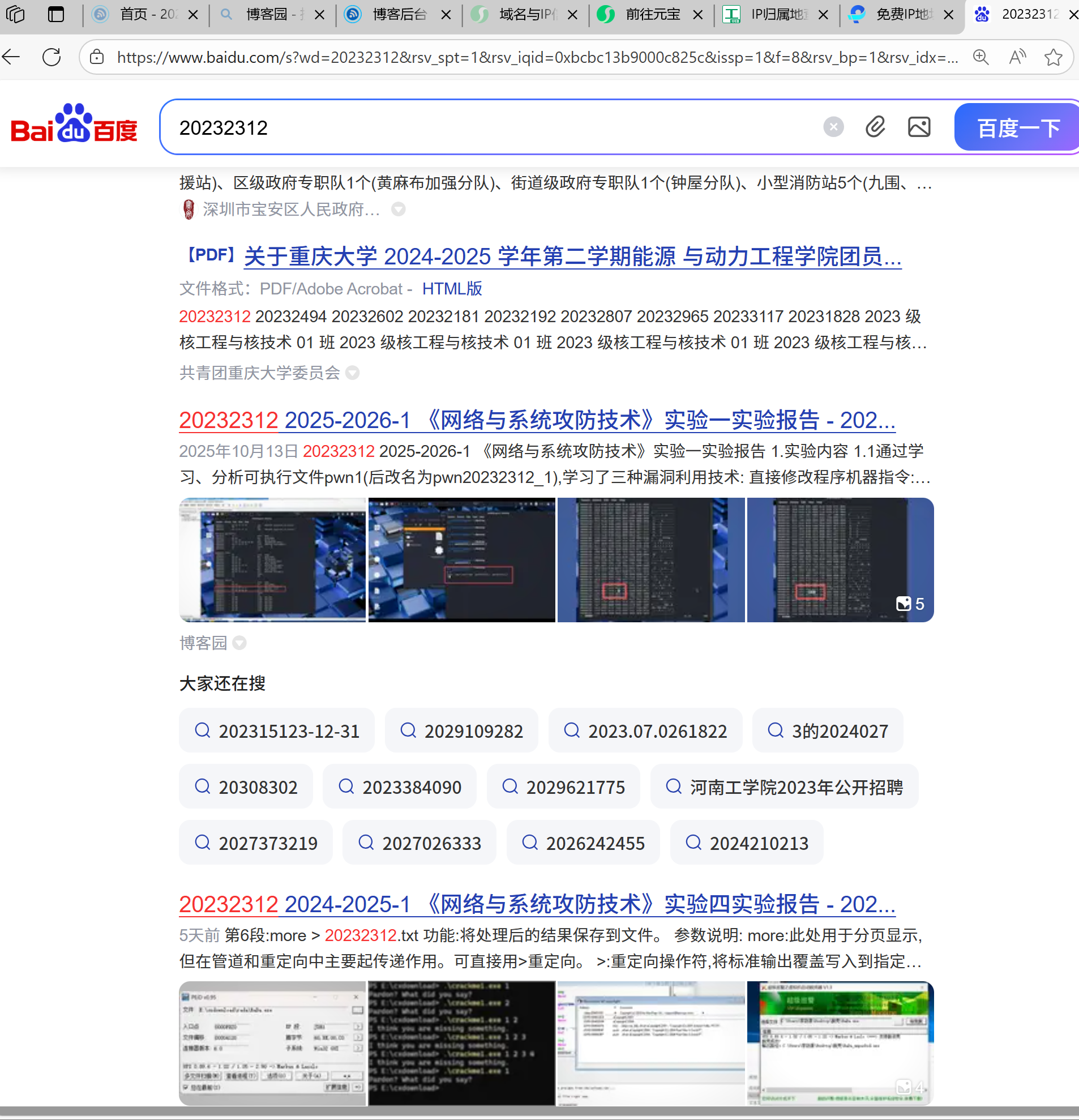Close the 首页 tab
1079x1120 pixels.
tap(194, 15)
